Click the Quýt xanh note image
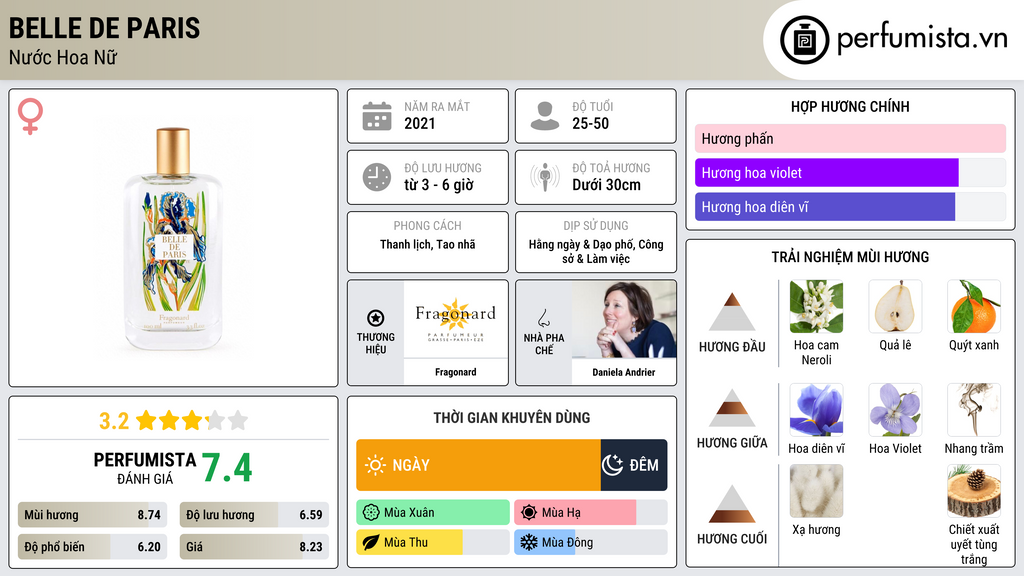Viewport: 1024px width, 576px height. pos(974,307)
